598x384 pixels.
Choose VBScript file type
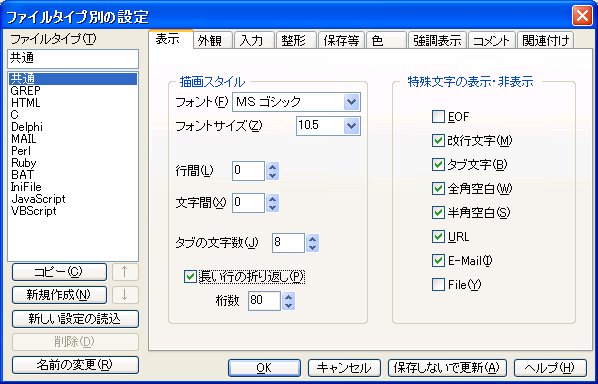[x=73, y=211]
